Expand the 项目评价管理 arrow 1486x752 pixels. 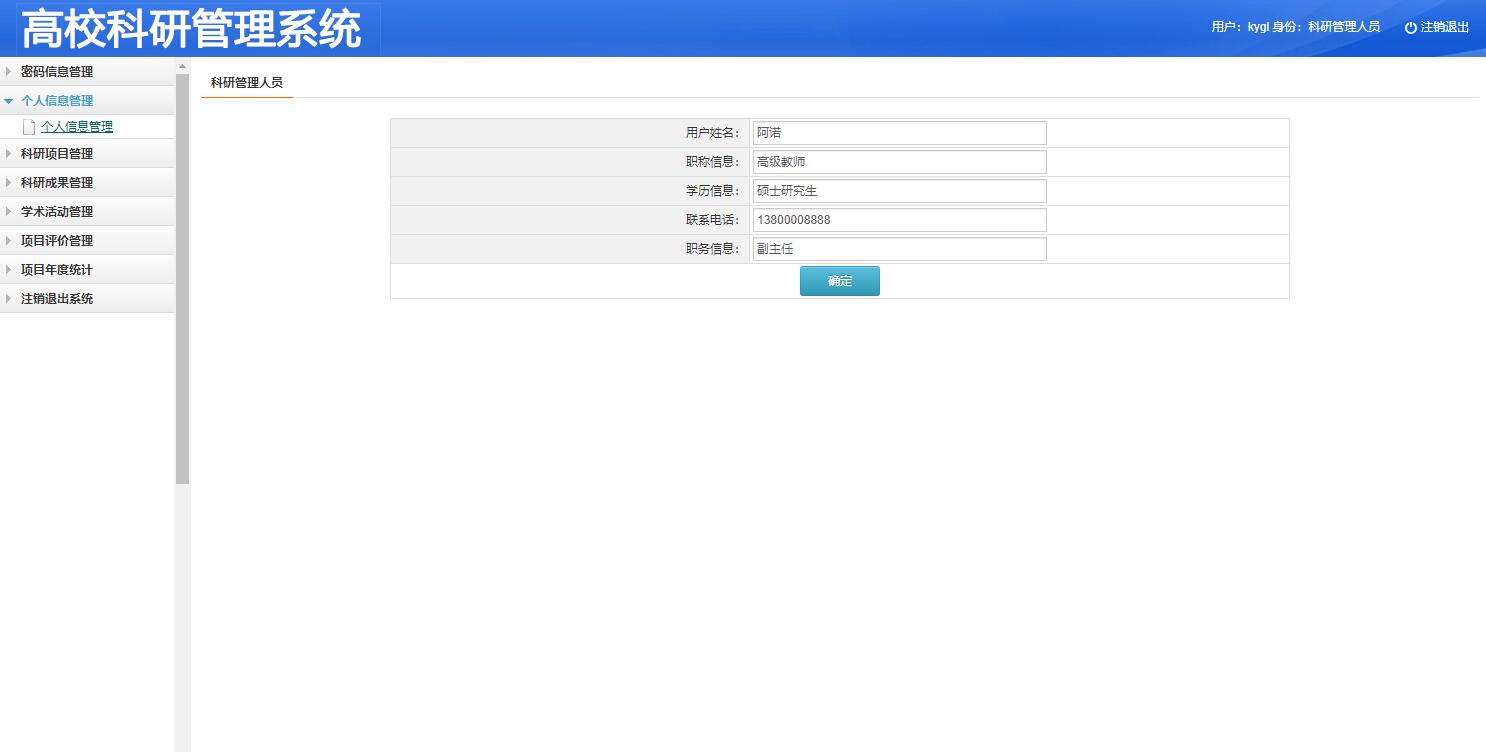click(8, 241)
